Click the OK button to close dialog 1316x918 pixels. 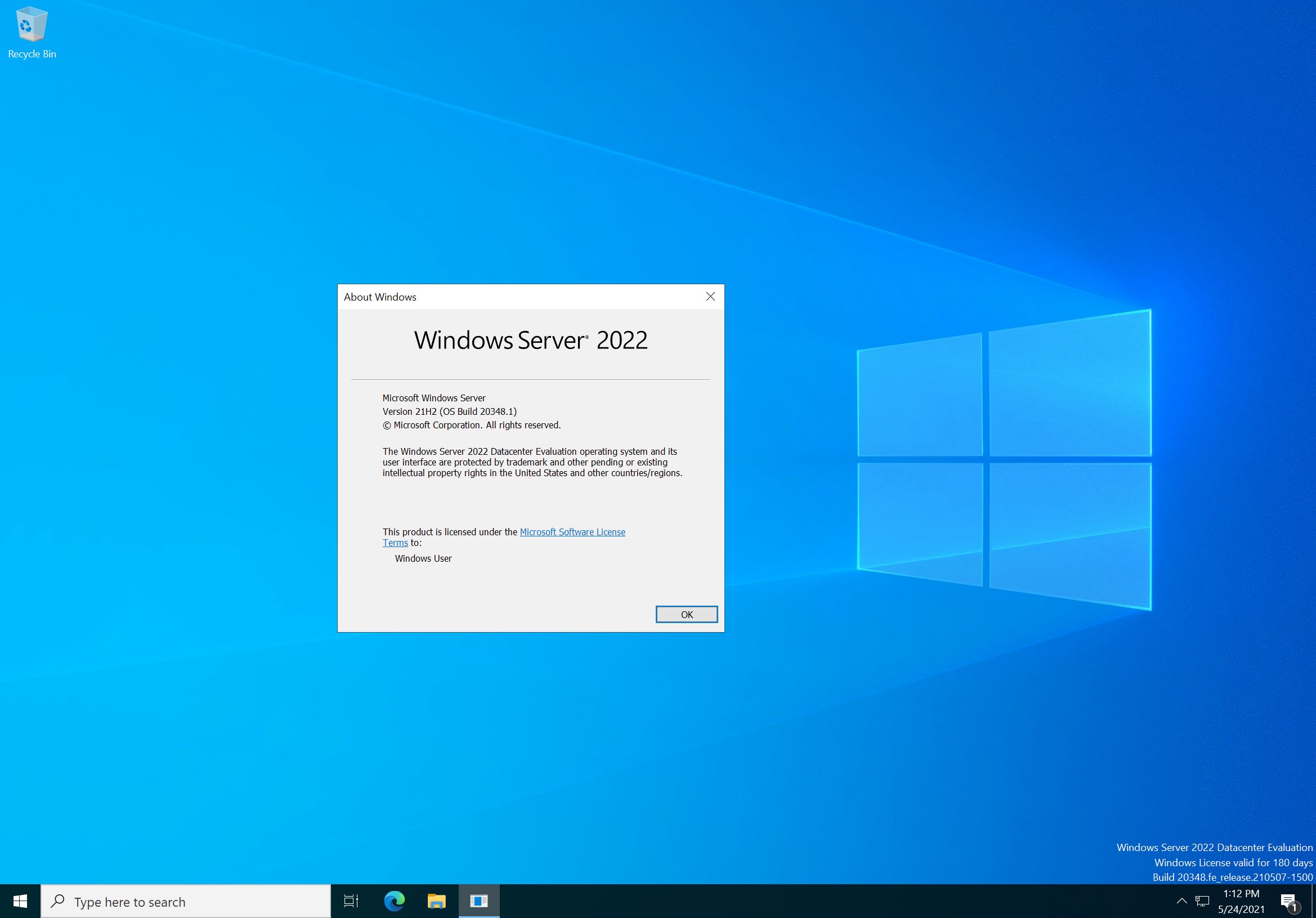pyautogui.click(x=686, y=614)
